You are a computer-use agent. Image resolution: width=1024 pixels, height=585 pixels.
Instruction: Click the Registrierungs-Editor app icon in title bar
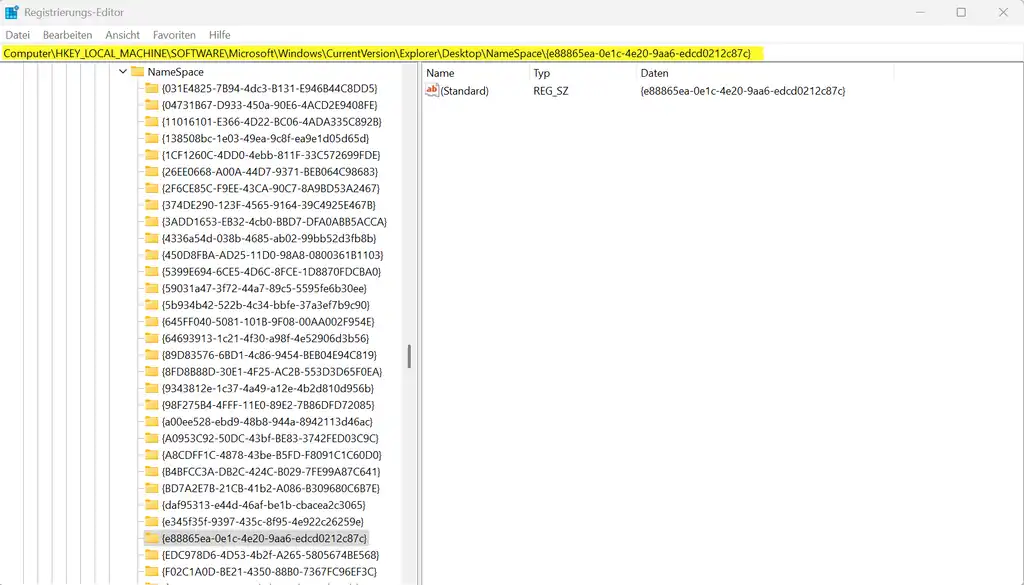[12, 12]
